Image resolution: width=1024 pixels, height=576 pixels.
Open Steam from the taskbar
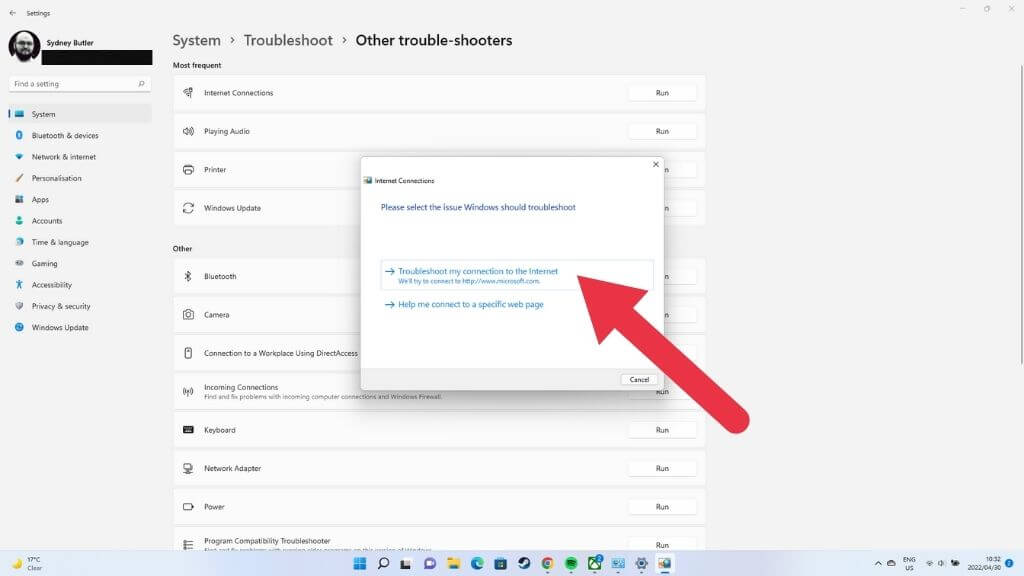[x=524, y=564]
